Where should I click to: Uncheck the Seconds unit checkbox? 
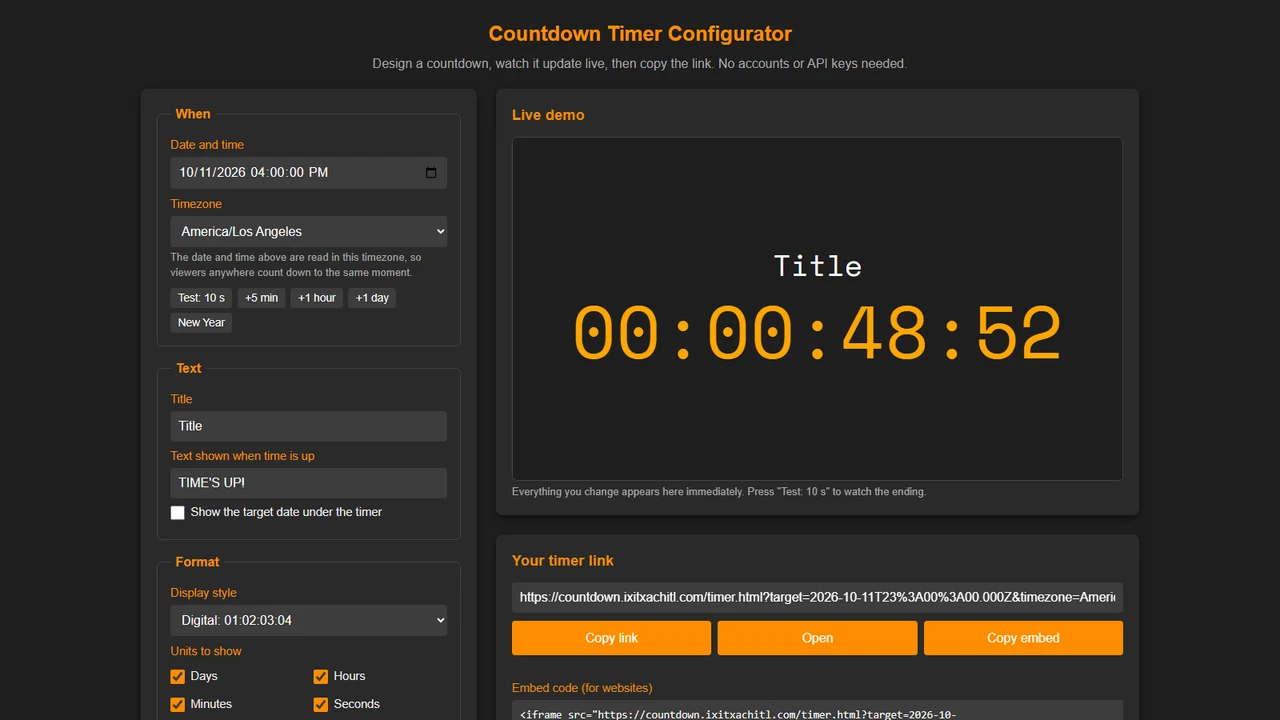[x=321, y=705]
